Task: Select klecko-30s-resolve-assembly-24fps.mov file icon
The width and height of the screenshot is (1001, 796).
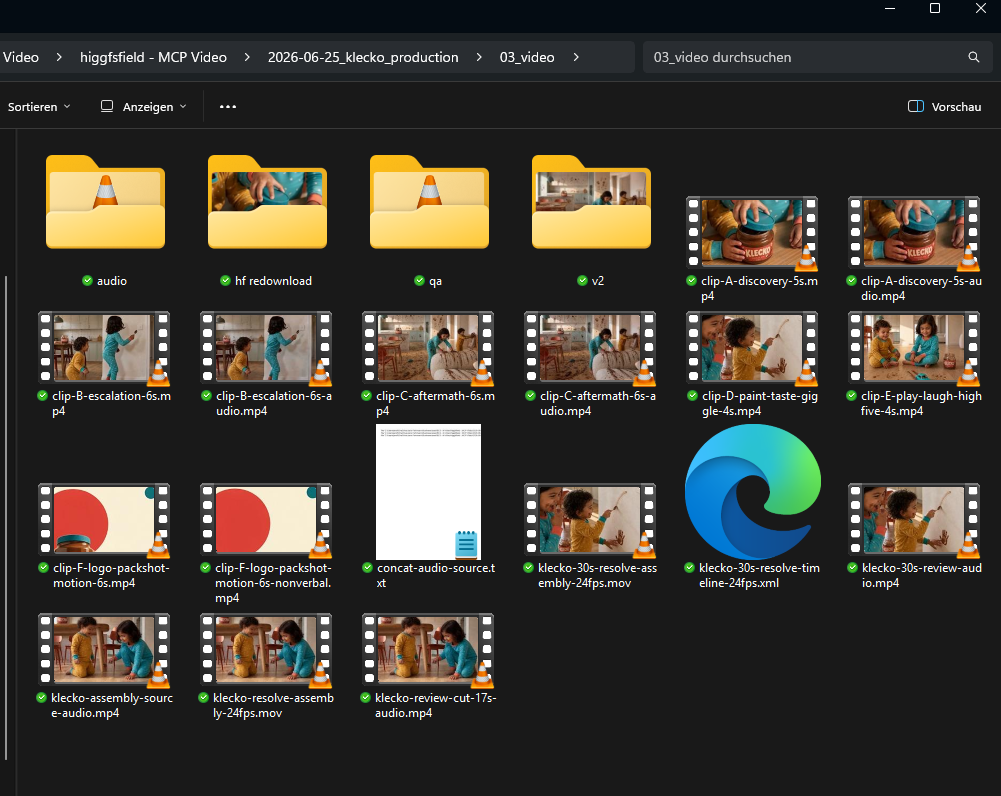Action: pyautogui.click(x=591, y=520)
